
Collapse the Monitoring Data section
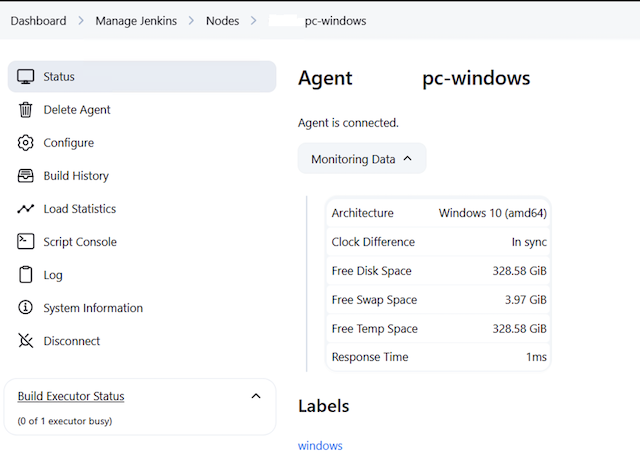click(x=361, y=159)
